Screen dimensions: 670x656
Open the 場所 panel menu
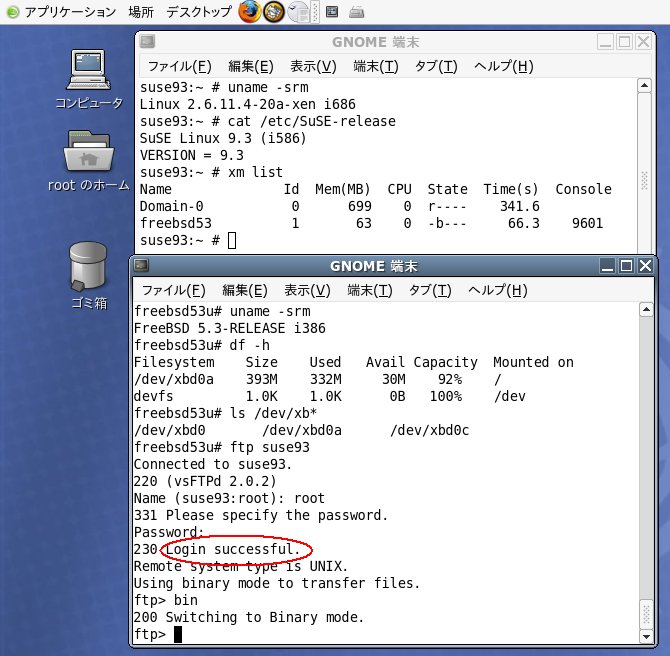click(x=141, y=12)
